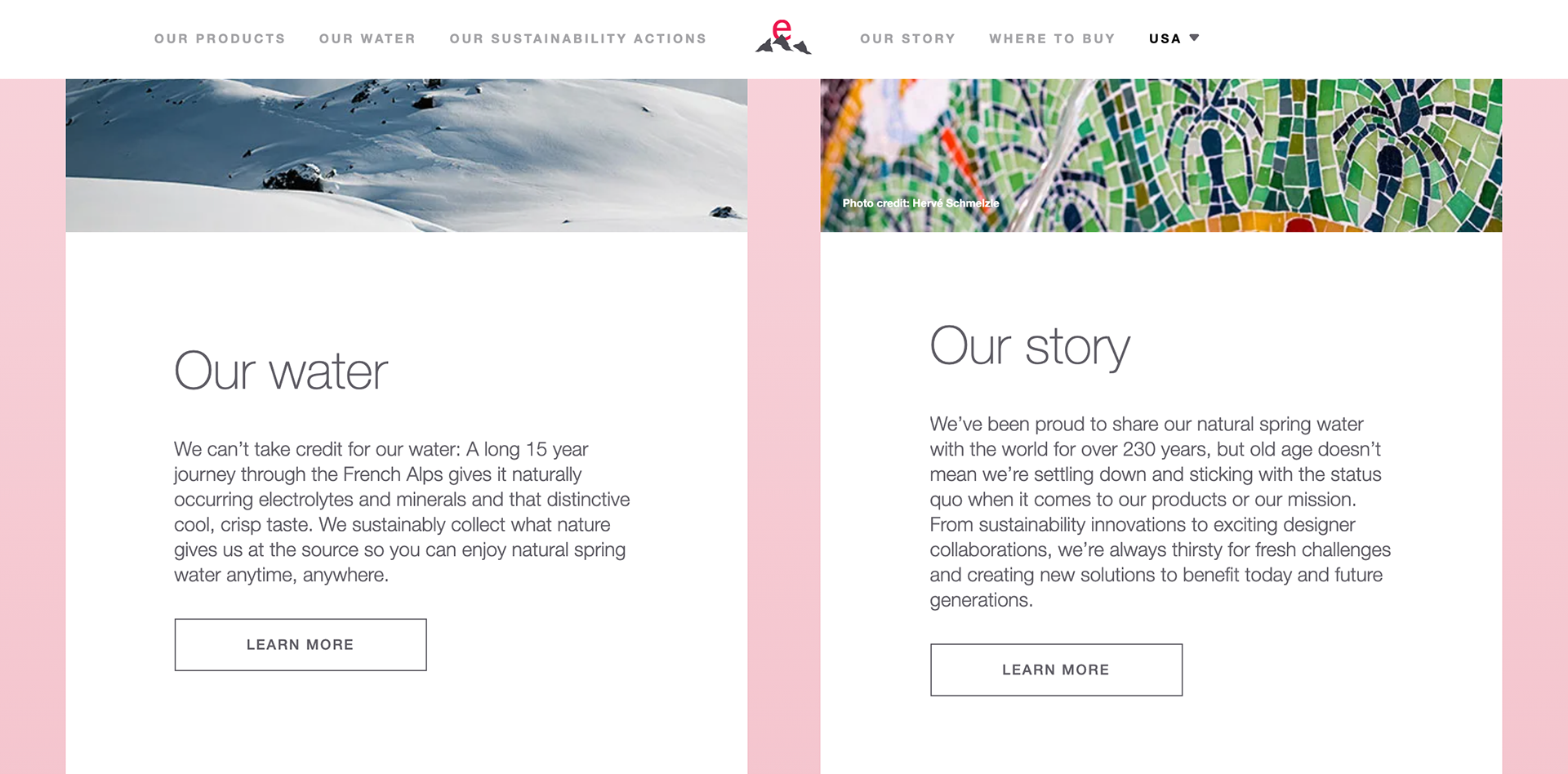This screenshot has width=1568, height=774.
Task: Click Learn More under Our water
Action: pos(301,645)
